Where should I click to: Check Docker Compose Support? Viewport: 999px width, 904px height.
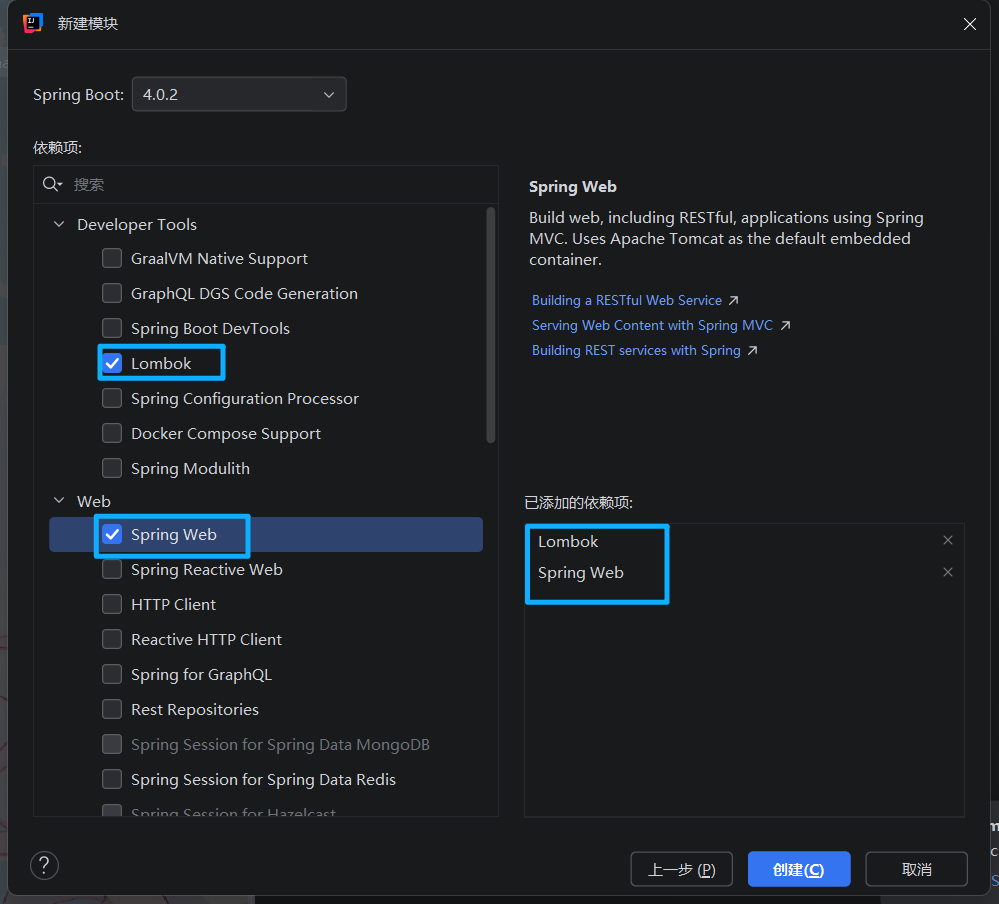[112, 434]
